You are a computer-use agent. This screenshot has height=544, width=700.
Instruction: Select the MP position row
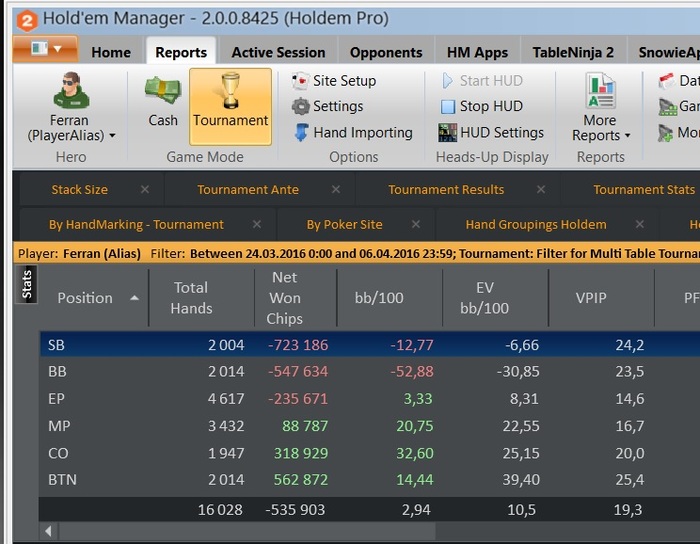pyautogui.click(x=370, y=425)
